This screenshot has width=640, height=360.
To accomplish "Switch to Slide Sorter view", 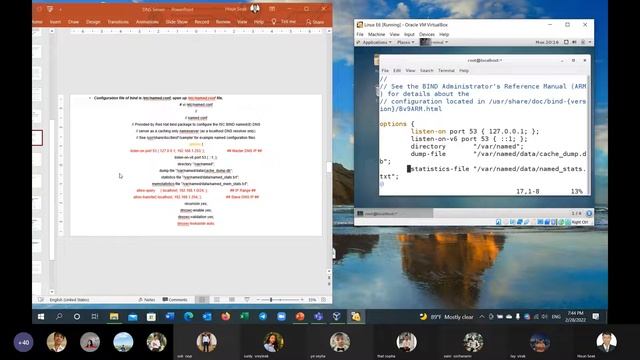I will click(x=217, y=300).
